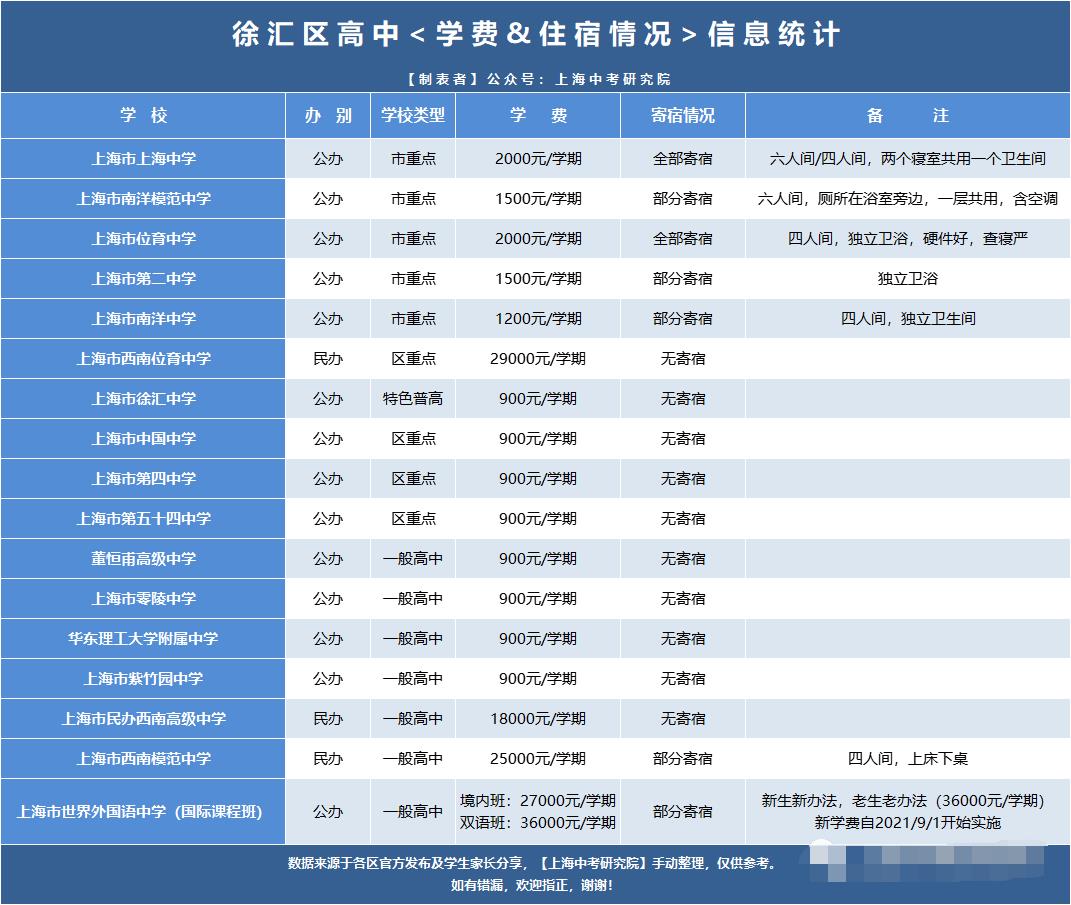This screenshot has width=1071, height=905.
Task: Click the 四人间，上床下桌 remark cell
Action: (907, 758)
